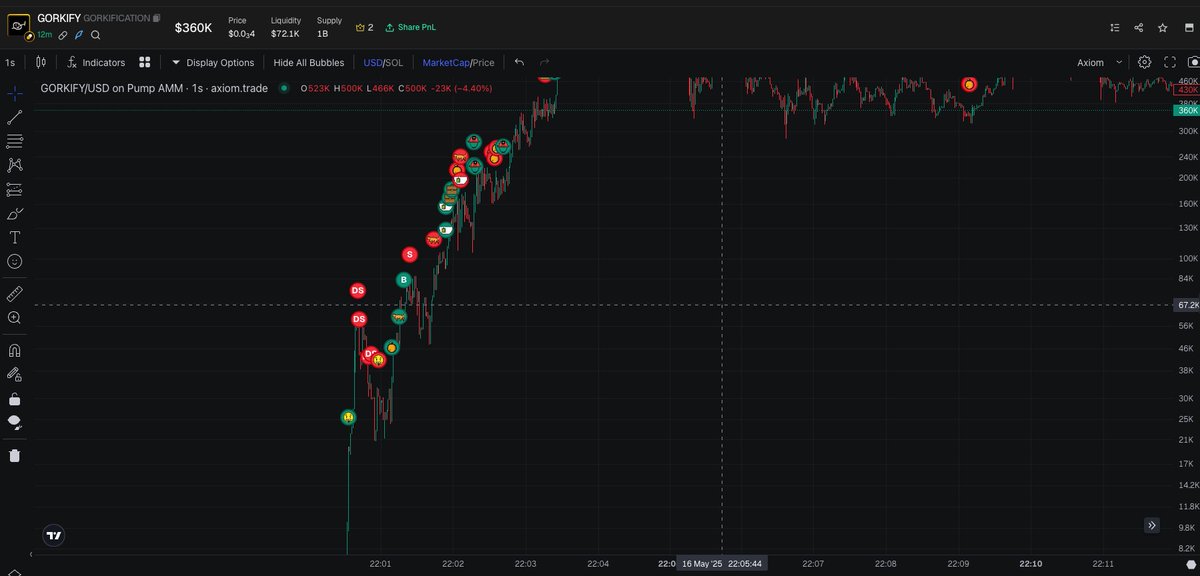Select the pattern drawing tool
The width and height of the screenshot is (1200, 576).
click(x=15, y=165)
